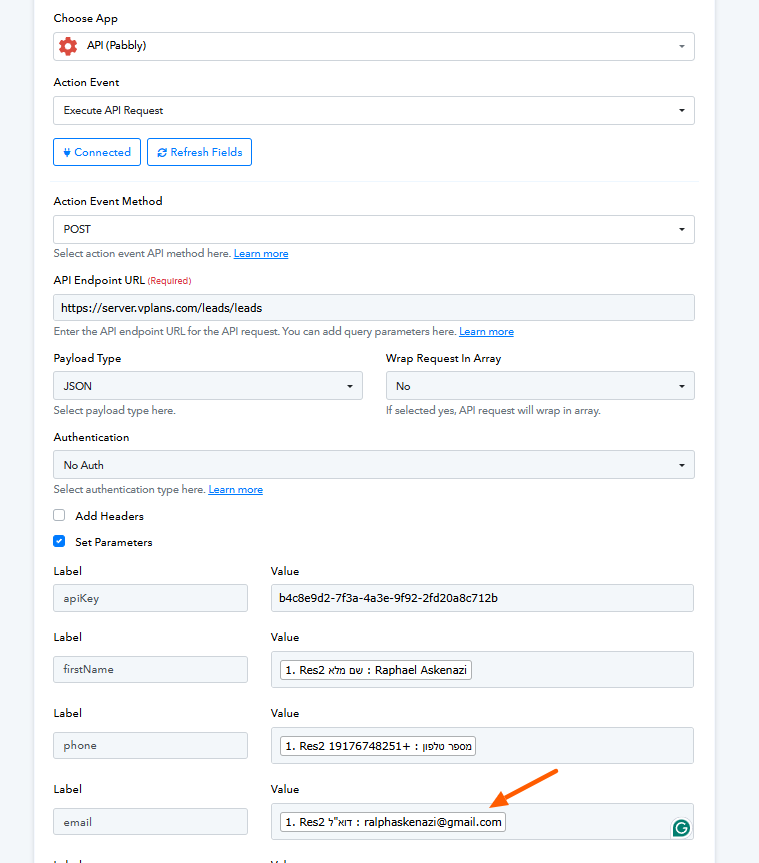Screen dimensions: 759x863
Task: Click the apiKey value field
Action: (482, 598)
